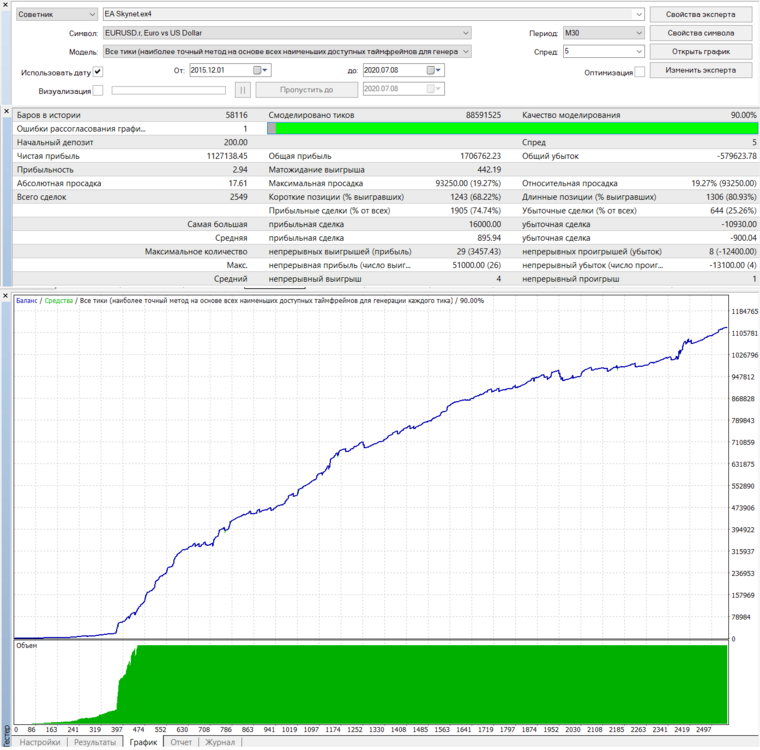
Task: Click the Открыть график button
Action: coord(700,51)
